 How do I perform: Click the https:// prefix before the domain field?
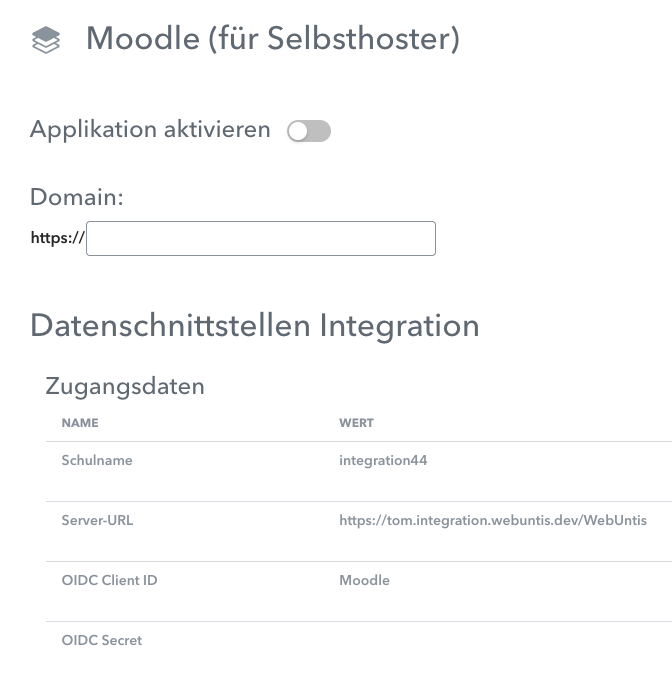57,239
